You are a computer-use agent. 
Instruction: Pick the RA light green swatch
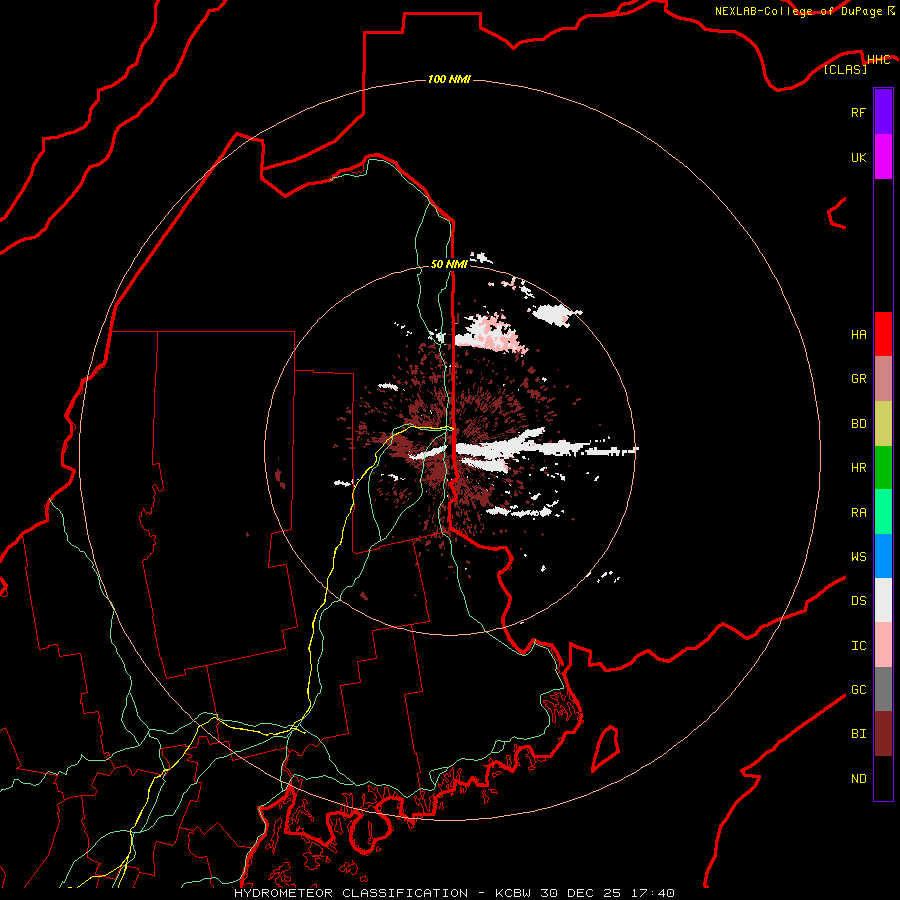point(883,512)
